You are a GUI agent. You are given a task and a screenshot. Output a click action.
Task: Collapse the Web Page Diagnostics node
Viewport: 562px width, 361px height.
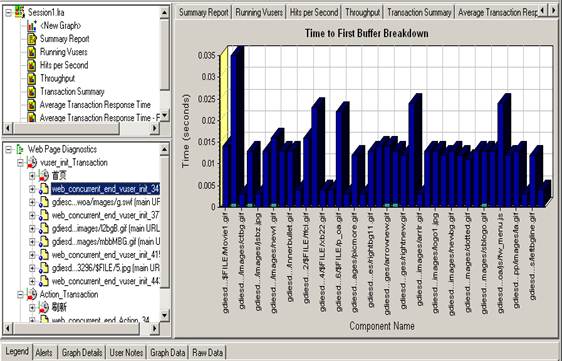point(8,149)
